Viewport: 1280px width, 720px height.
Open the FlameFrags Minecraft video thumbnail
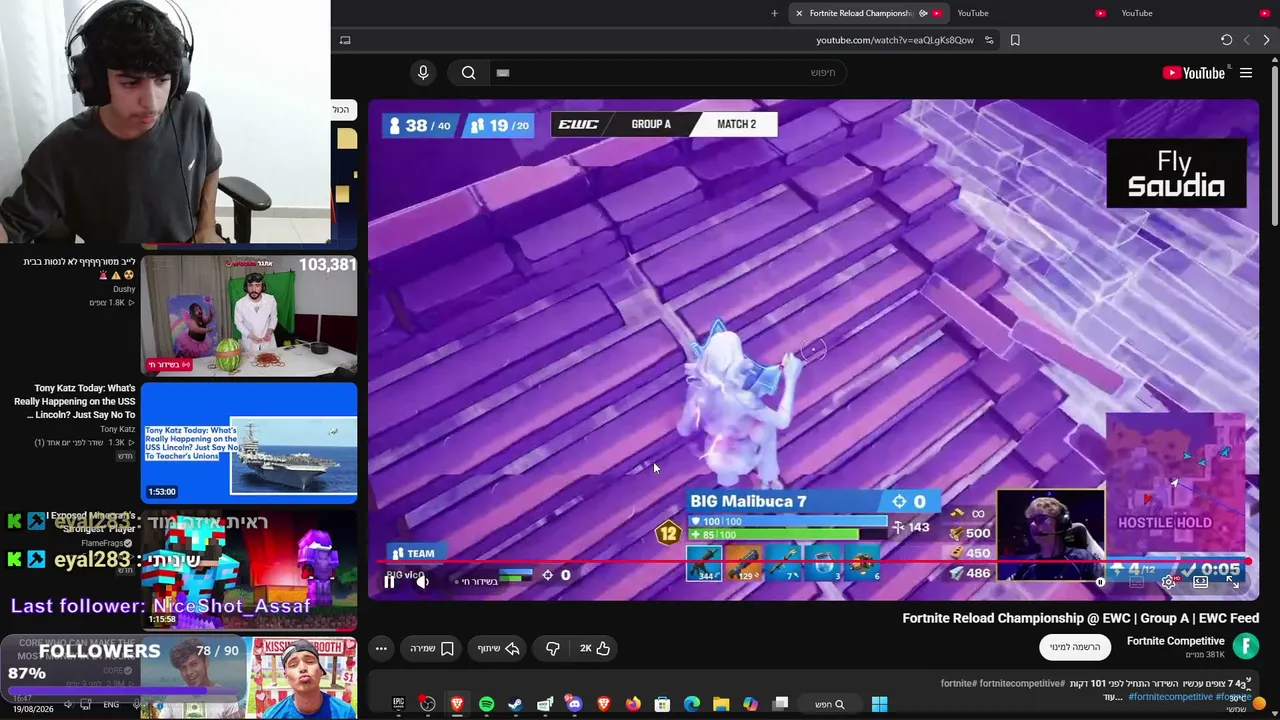click(x=249, y=570)
